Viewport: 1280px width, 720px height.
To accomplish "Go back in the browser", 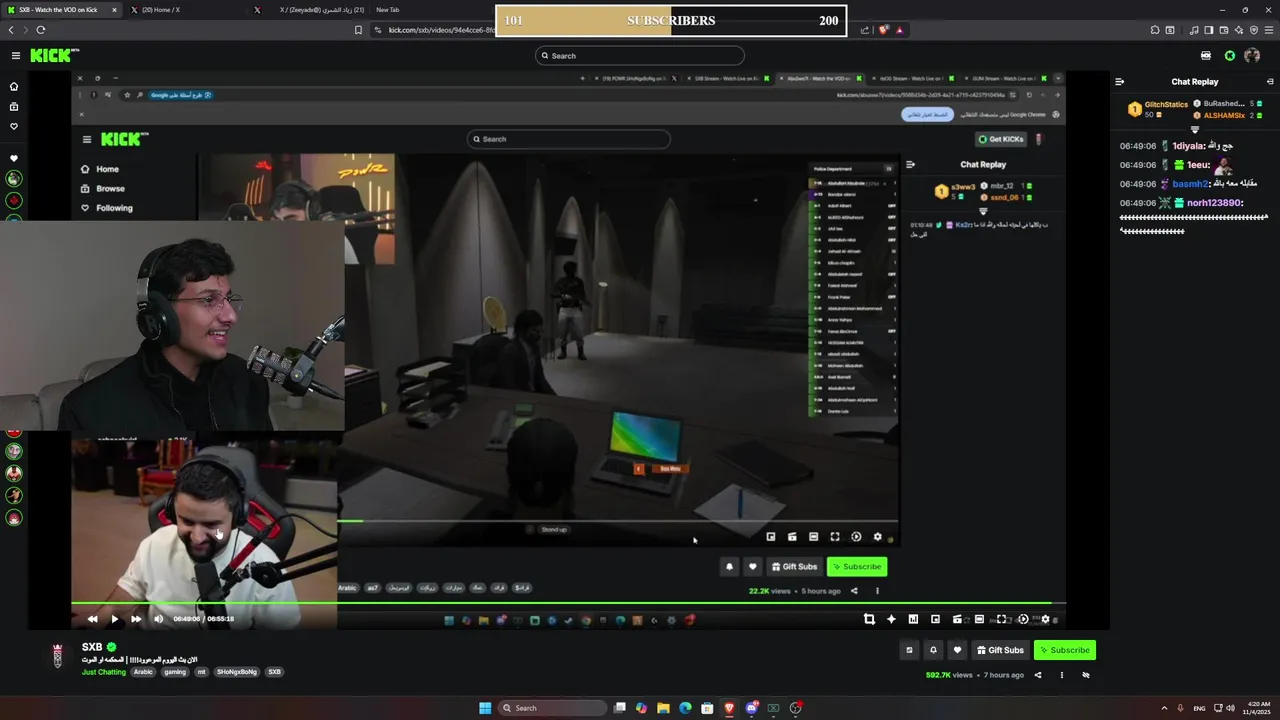I will coord(11,30).
